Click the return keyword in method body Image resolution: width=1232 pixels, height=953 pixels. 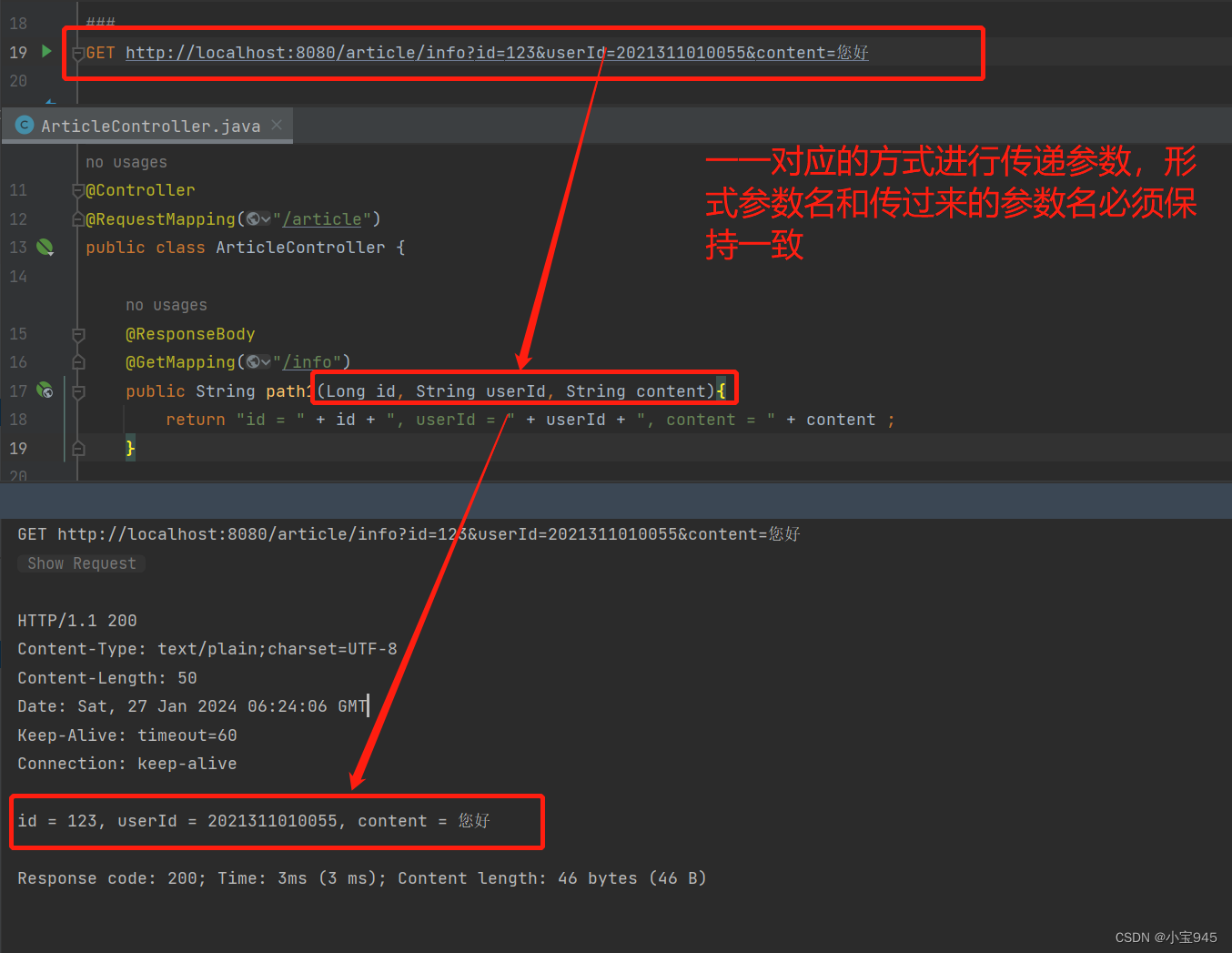click(x=196, y=420)
